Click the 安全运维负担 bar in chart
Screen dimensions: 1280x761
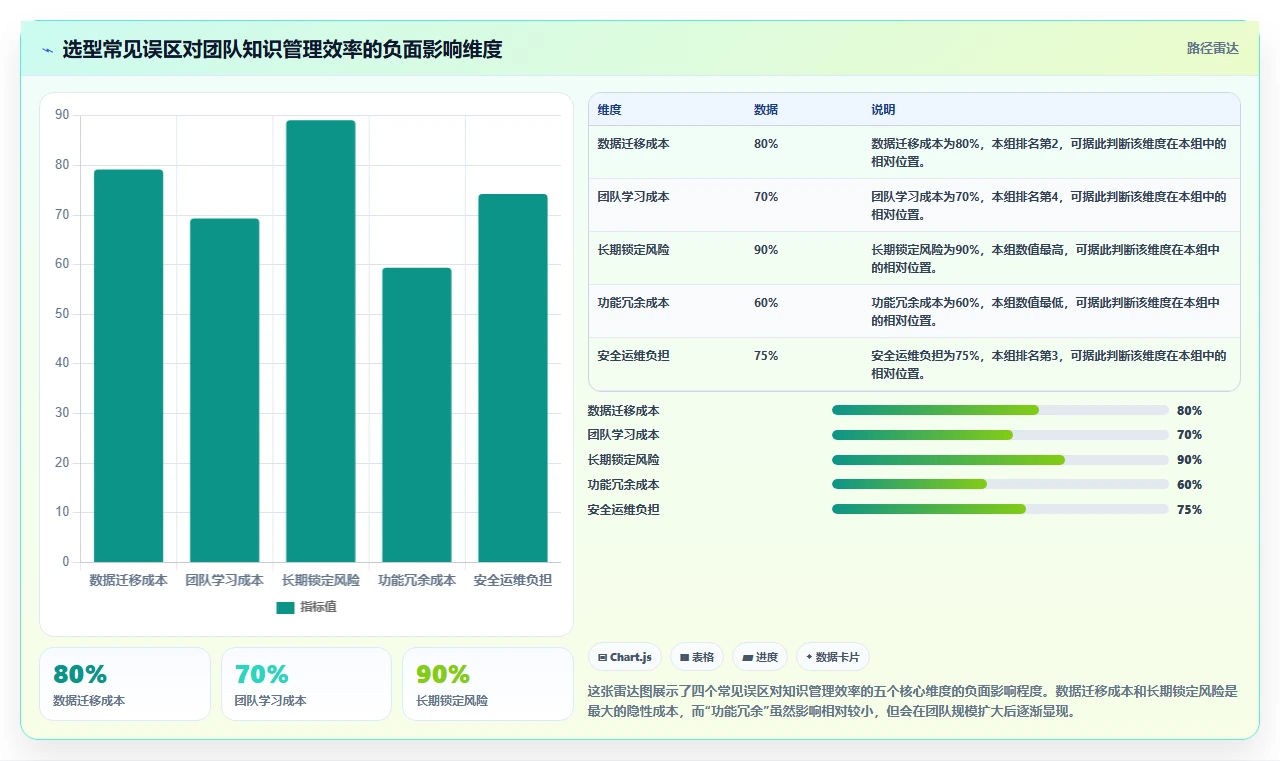512,378
